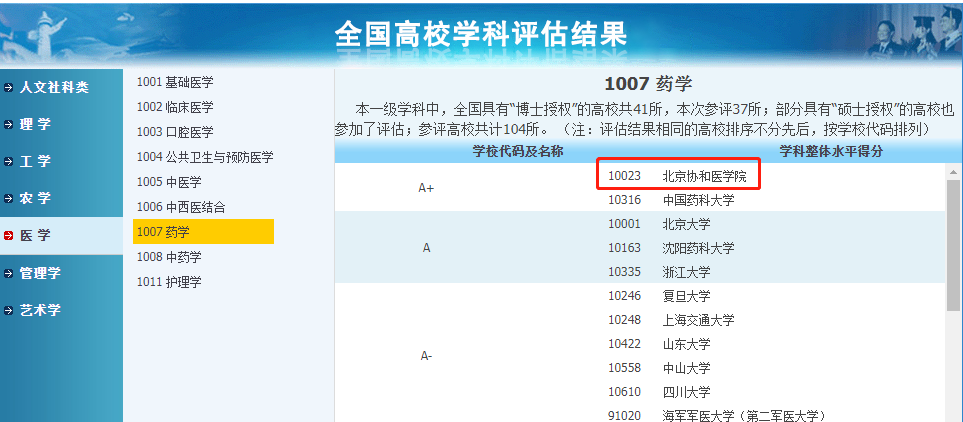Open discipline 1001 基础医学
The image size is (963, 422).
coord(175,82)
